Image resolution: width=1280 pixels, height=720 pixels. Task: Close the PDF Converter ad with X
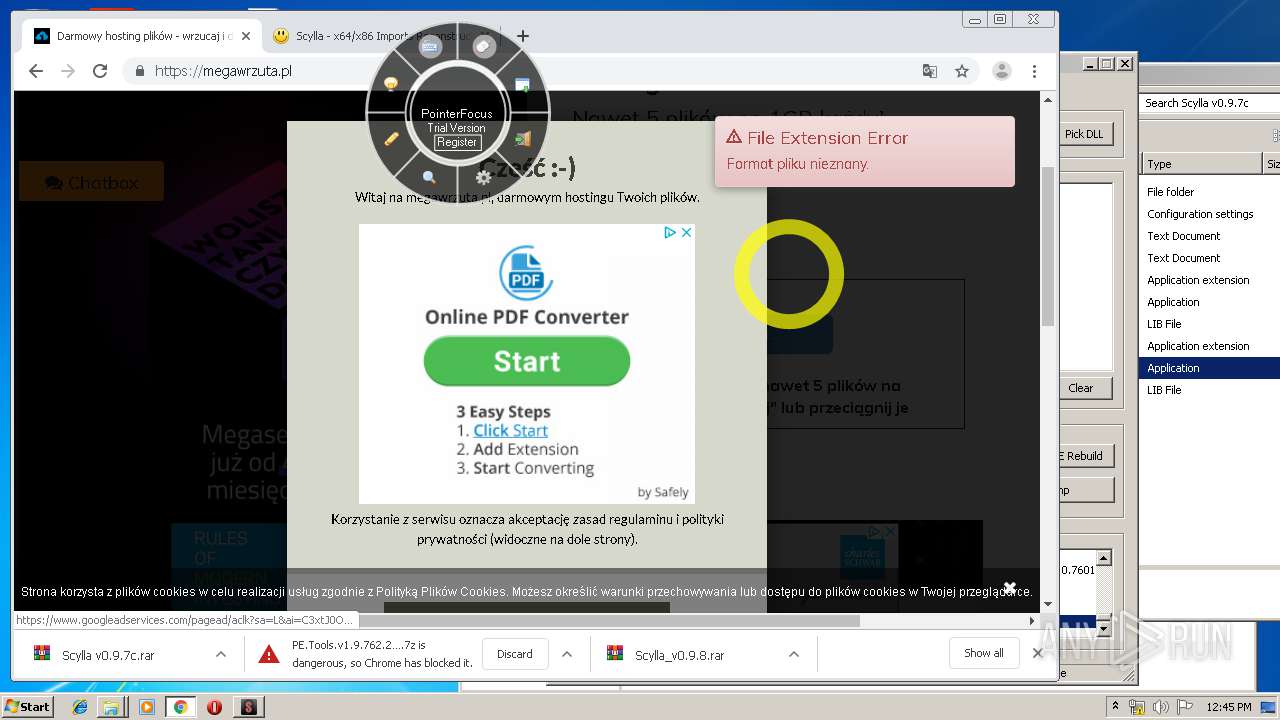(687, 232)
